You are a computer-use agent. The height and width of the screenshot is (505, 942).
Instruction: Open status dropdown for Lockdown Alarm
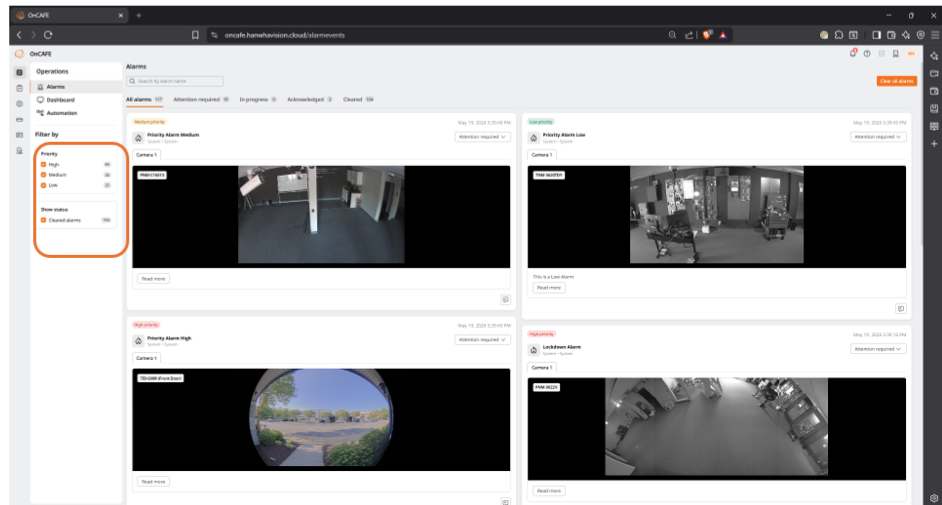878,349
